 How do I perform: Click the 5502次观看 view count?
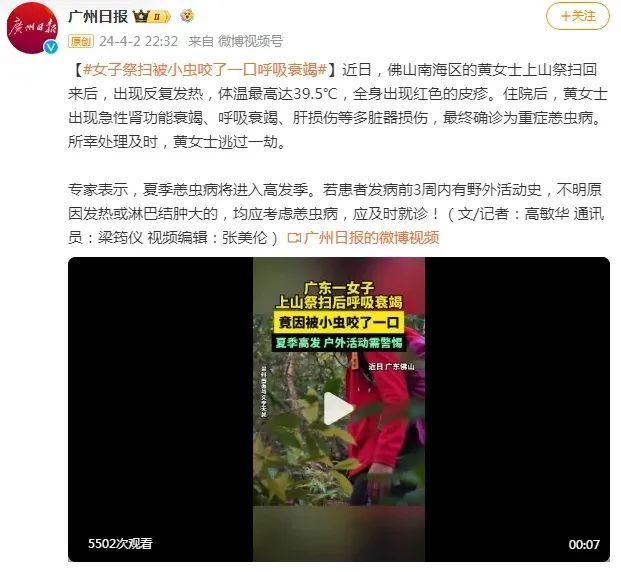(x=120, y=543)
